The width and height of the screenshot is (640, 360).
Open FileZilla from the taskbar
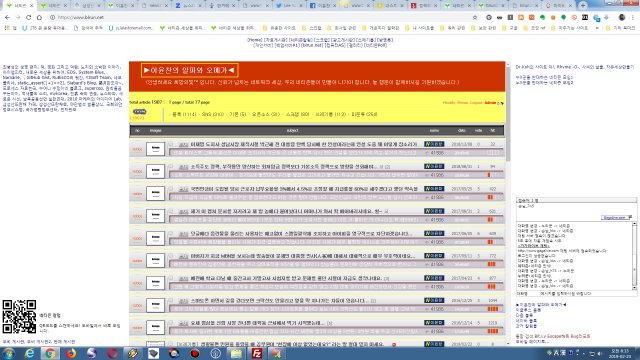coord(257,353)
